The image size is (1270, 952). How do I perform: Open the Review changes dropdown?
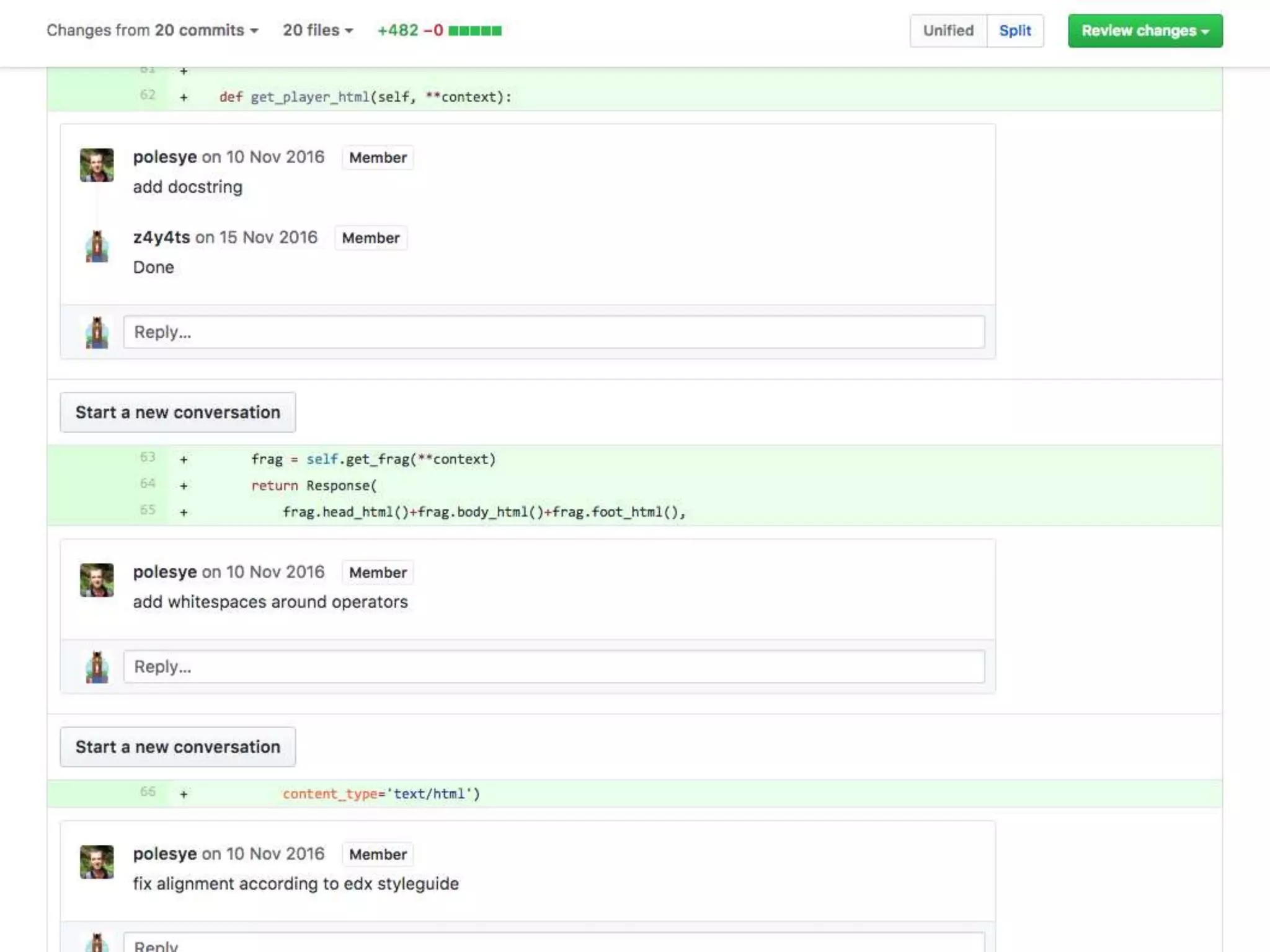pos(1145,31)
